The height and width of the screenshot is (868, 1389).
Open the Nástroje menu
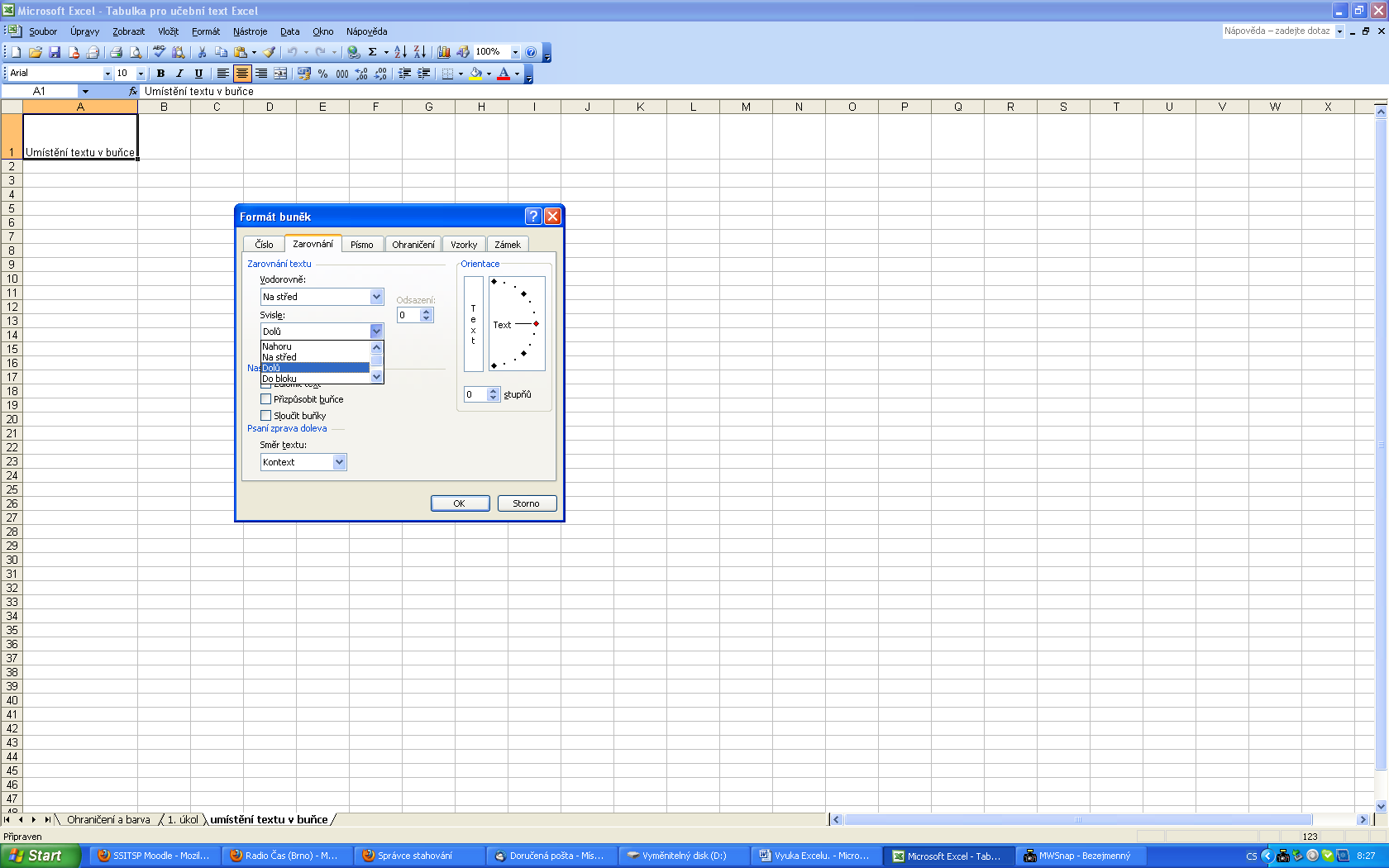coord(250,31)
